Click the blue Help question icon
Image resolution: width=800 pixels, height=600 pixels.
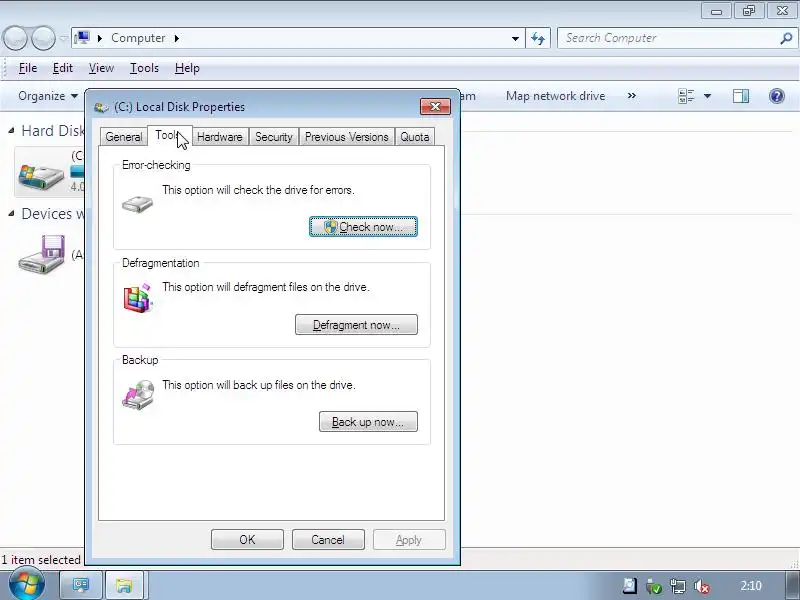[777, 96]
